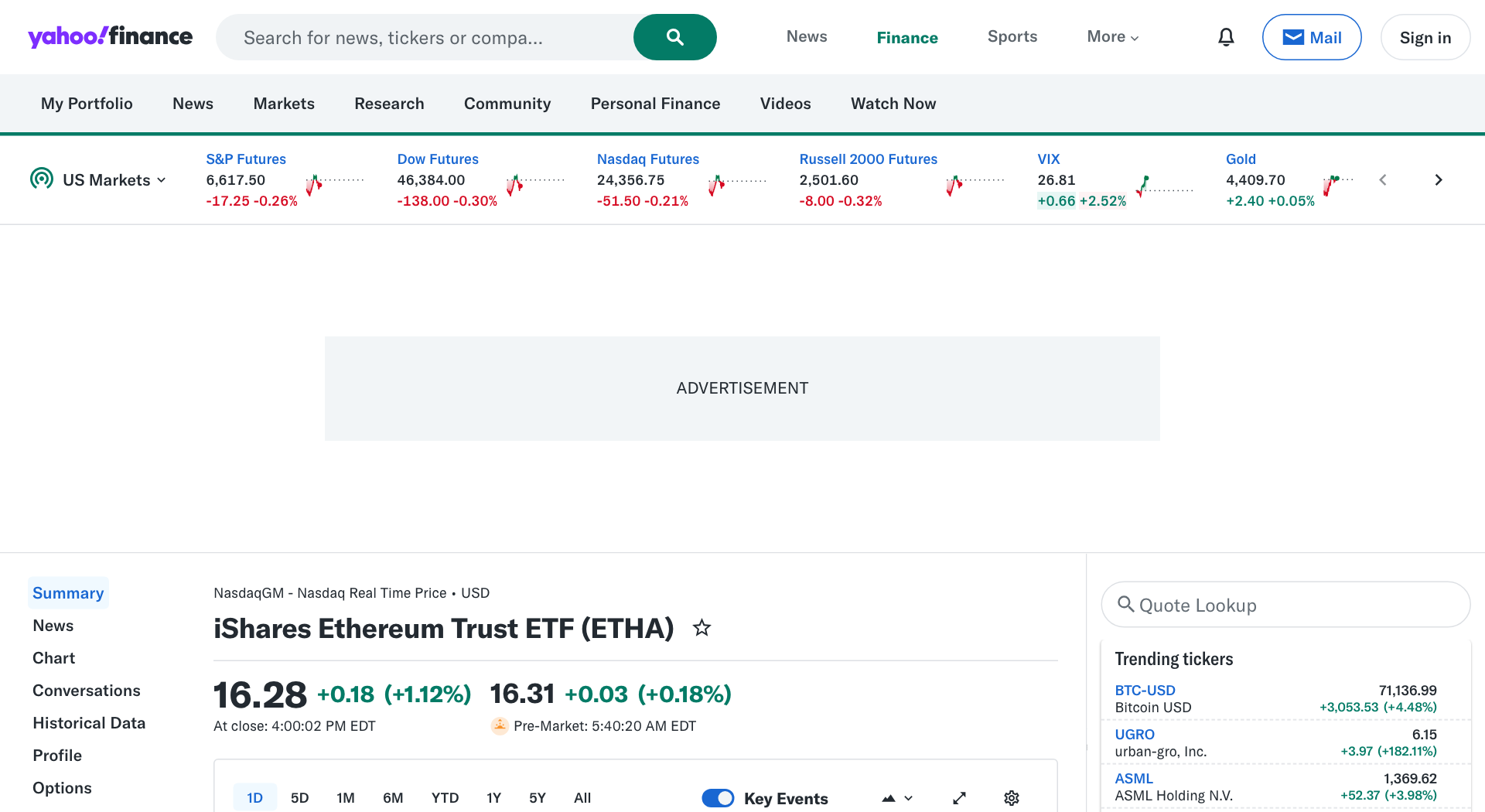Open the VIX quote

pos(1048,159)
